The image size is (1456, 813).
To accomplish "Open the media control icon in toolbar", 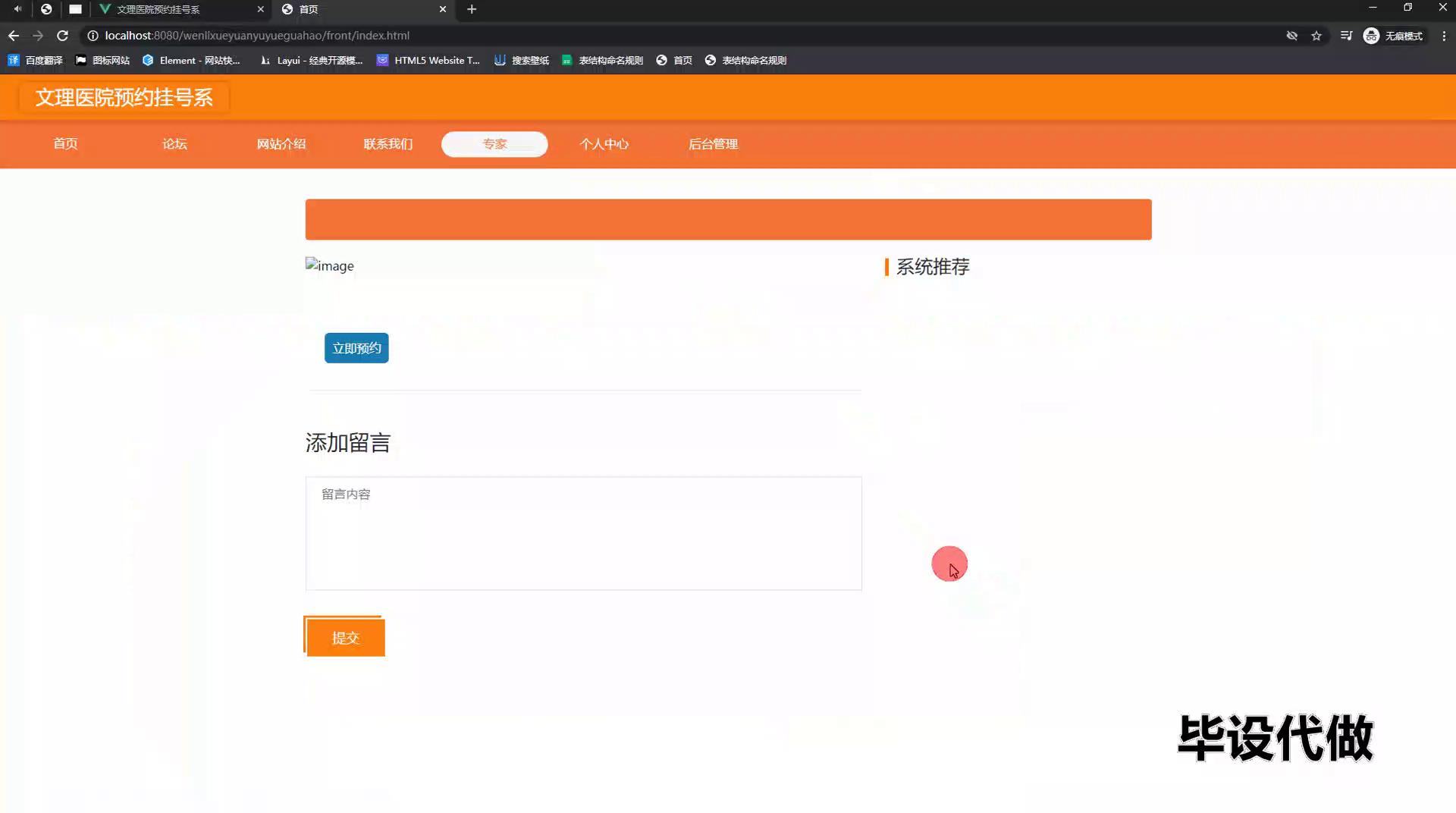I will [x=1346, y=36].
